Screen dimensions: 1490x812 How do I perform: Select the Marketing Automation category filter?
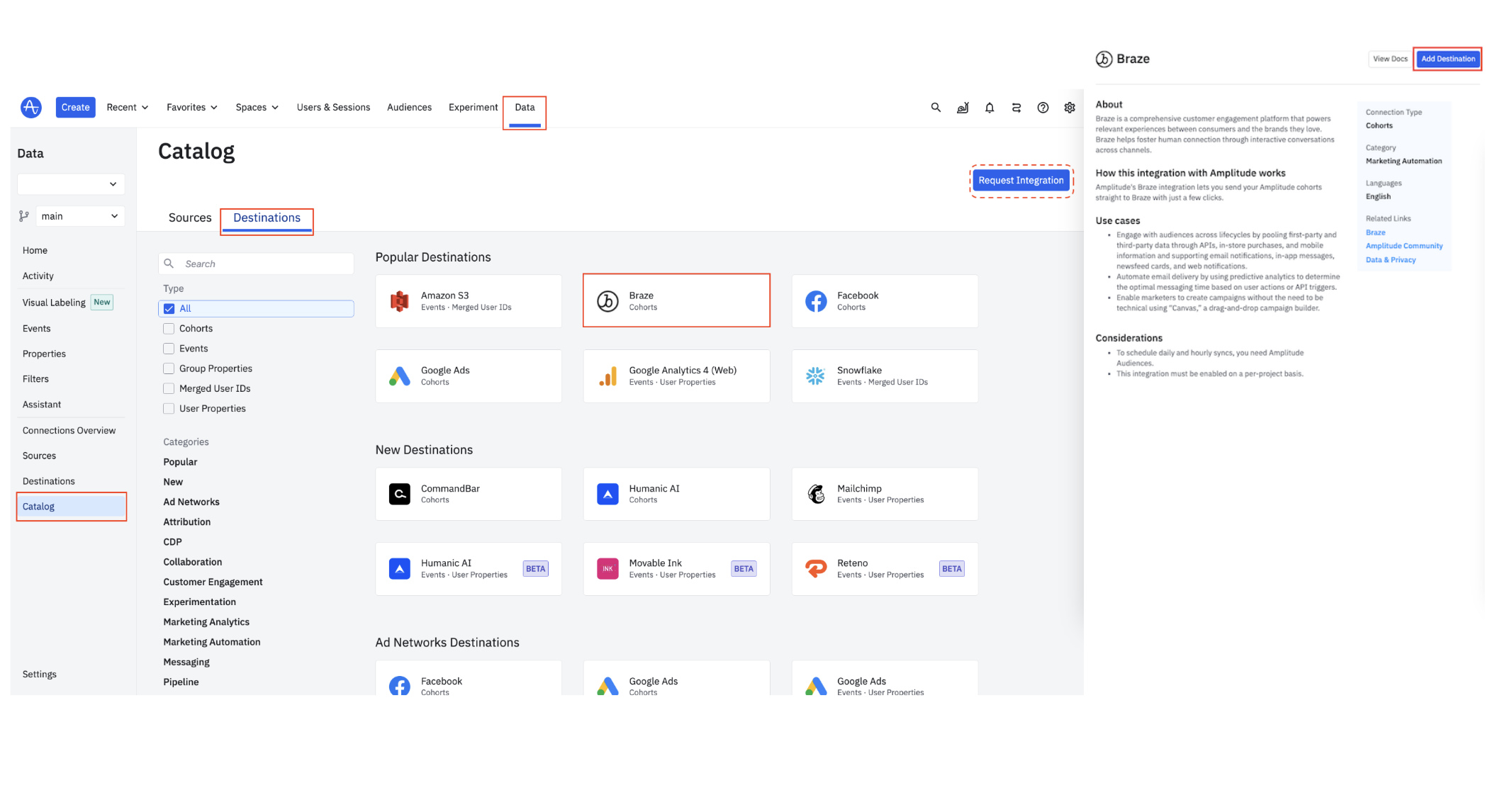211,642
